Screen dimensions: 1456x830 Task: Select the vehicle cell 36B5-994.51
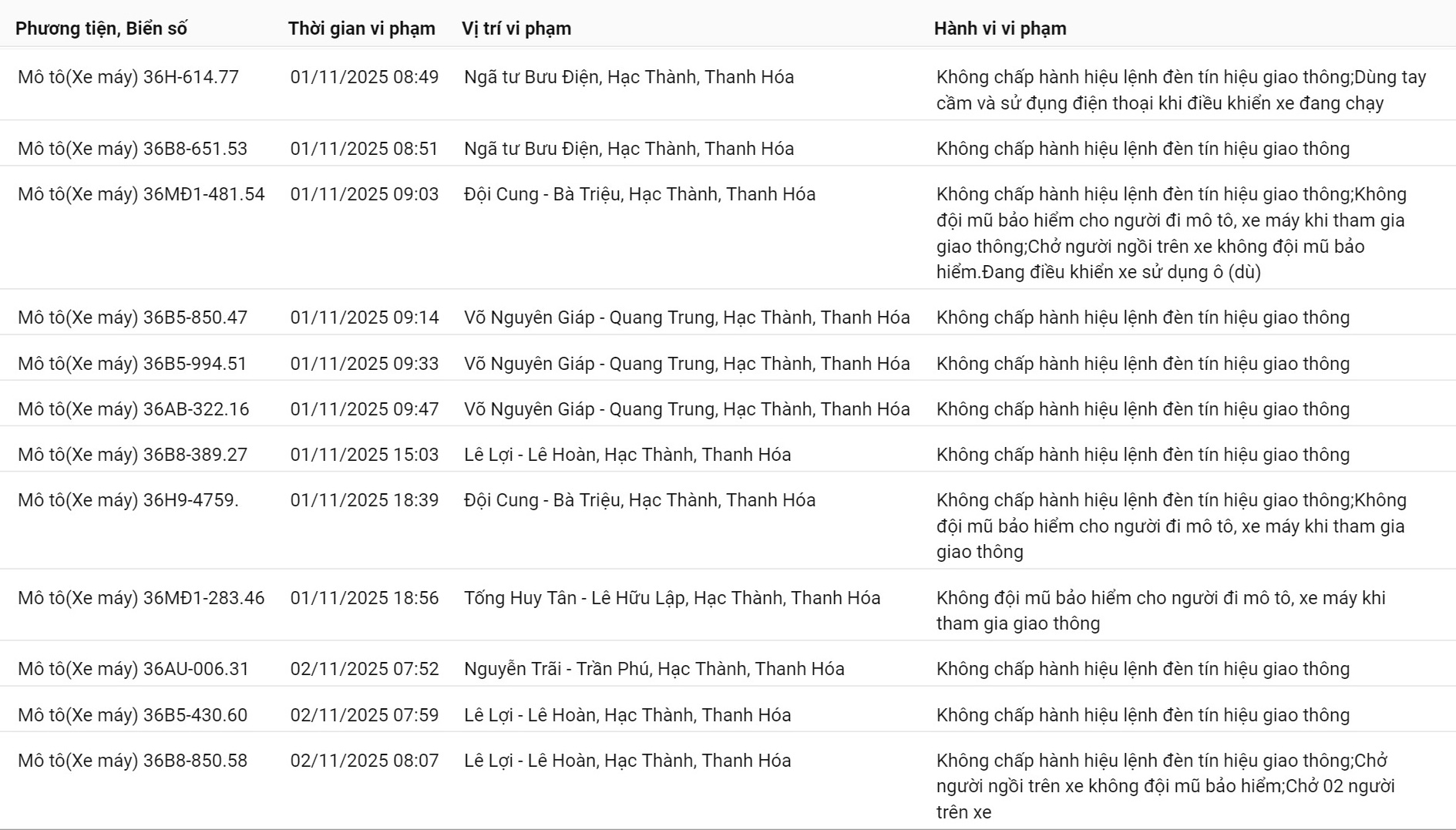pyautogui.click(x=133, y=364)
